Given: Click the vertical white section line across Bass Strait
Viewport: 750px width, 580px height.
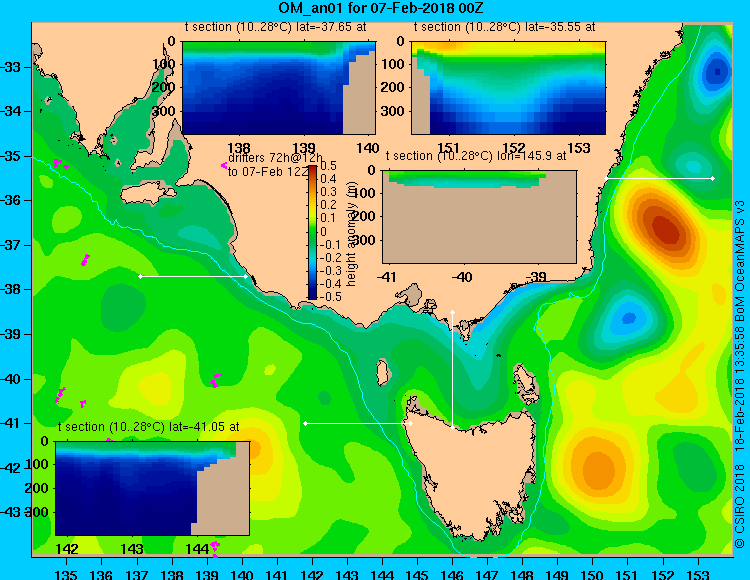Looking at the screenshot, I should click(452, 370).
